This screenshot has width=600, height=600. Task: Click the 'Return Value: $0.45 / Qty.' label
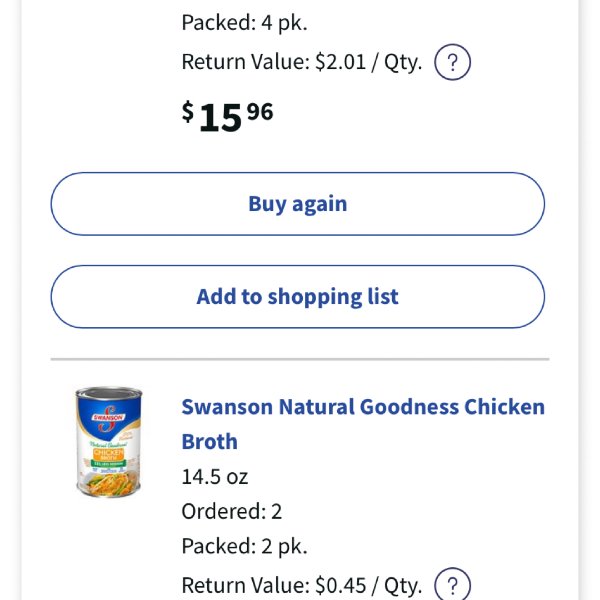point(302,585)
